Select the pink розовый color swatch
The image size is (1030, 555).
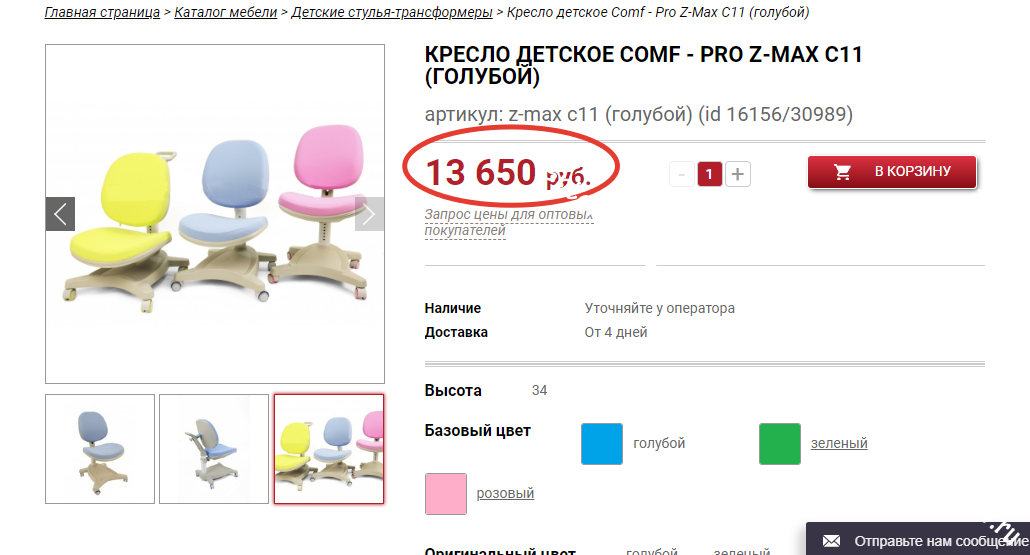[445, 494]
